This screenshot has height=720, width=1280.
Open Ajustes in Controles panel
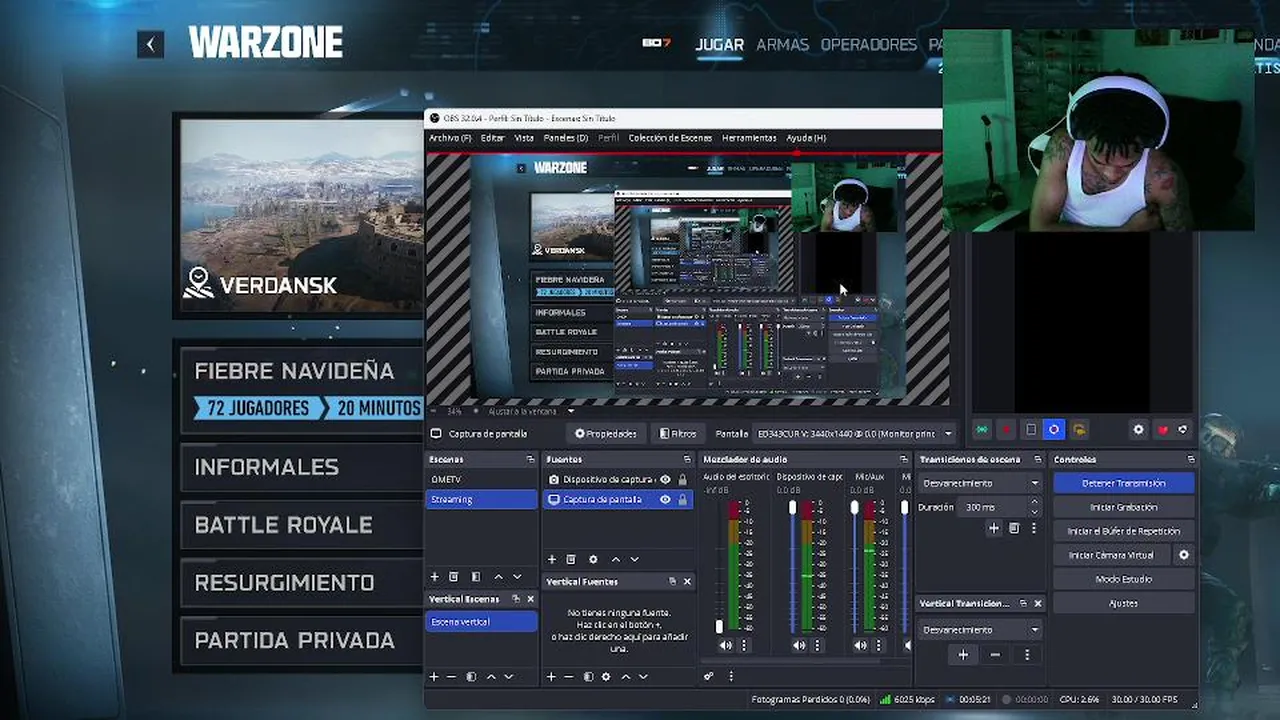pyautogui.click(x=1123, y=603)
